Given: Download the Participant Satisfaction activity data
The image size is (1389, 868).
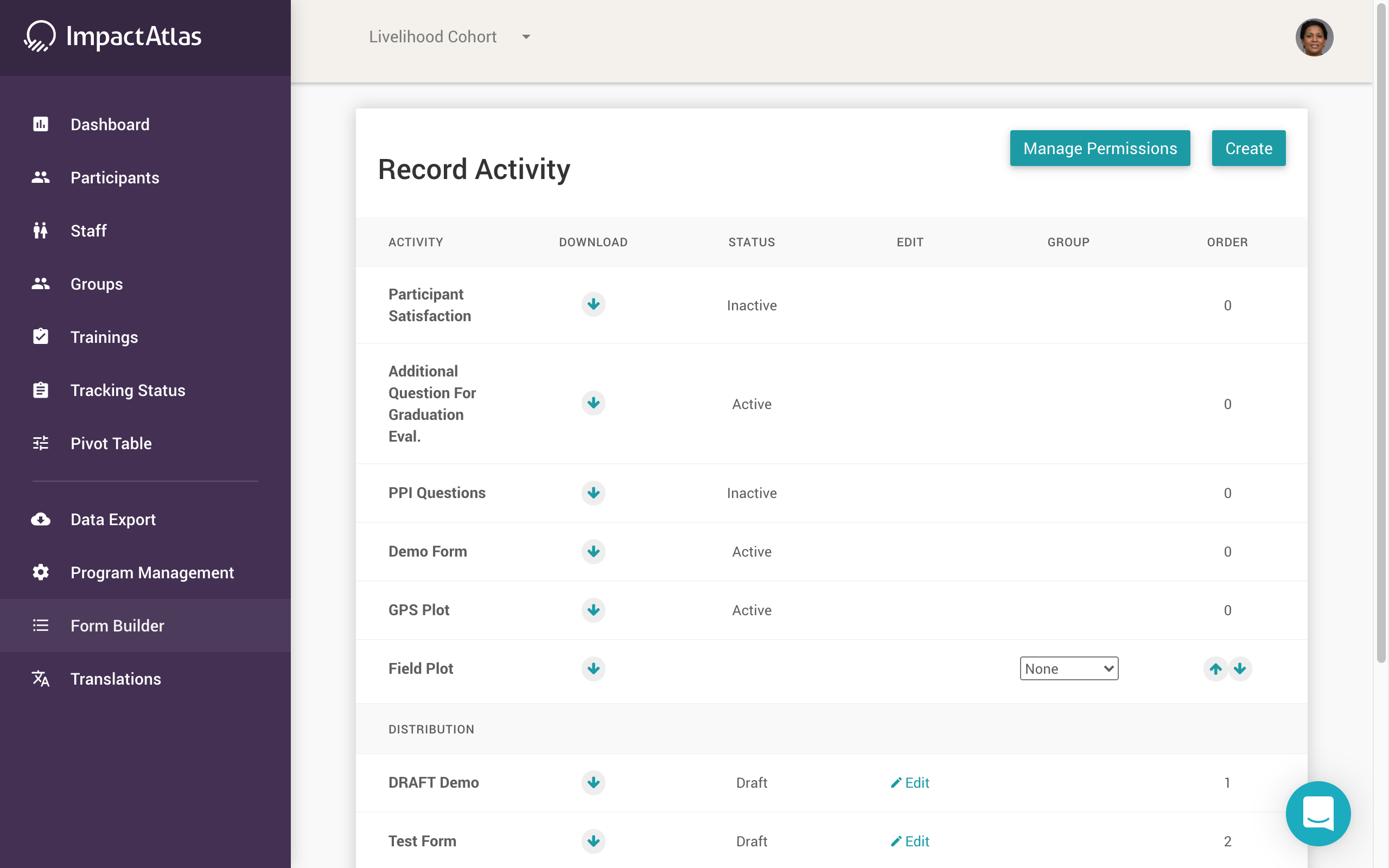Looking at the screenshot, I should (x=593, y=304).
